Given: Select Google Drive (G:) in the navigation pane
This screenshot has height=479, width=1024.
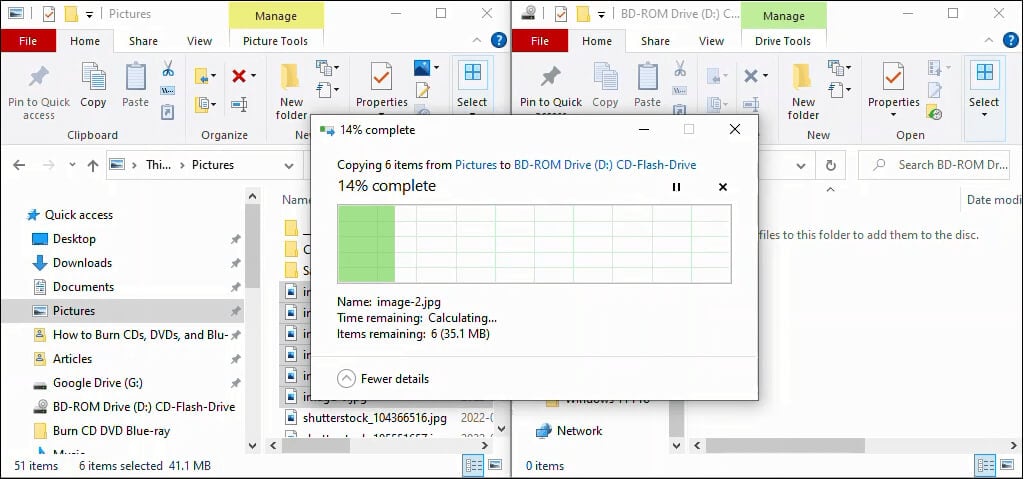Looking at the screenshot, I should 97,382.
